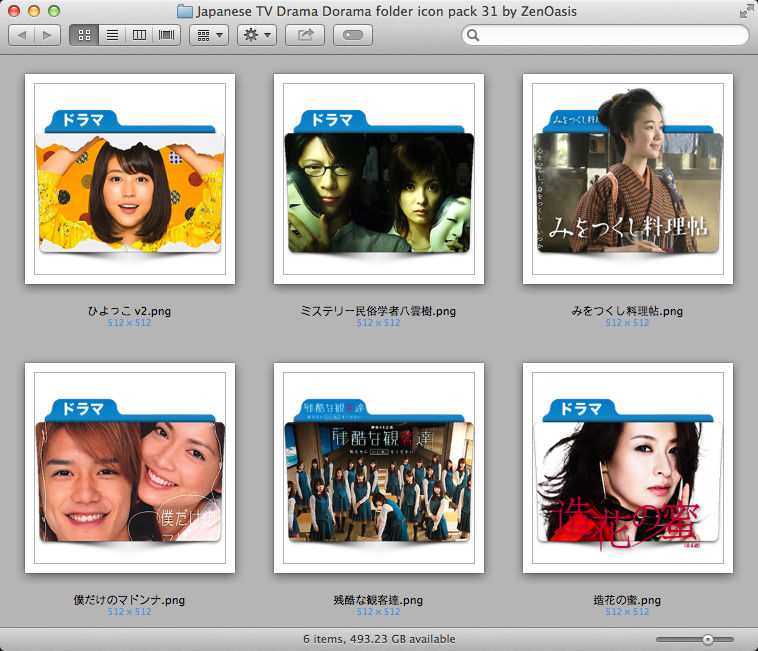Screen dimensions: 758x651
Task: Enter full screen with the expand arrows
Action: pyautogui.click(x=746, y=11)
